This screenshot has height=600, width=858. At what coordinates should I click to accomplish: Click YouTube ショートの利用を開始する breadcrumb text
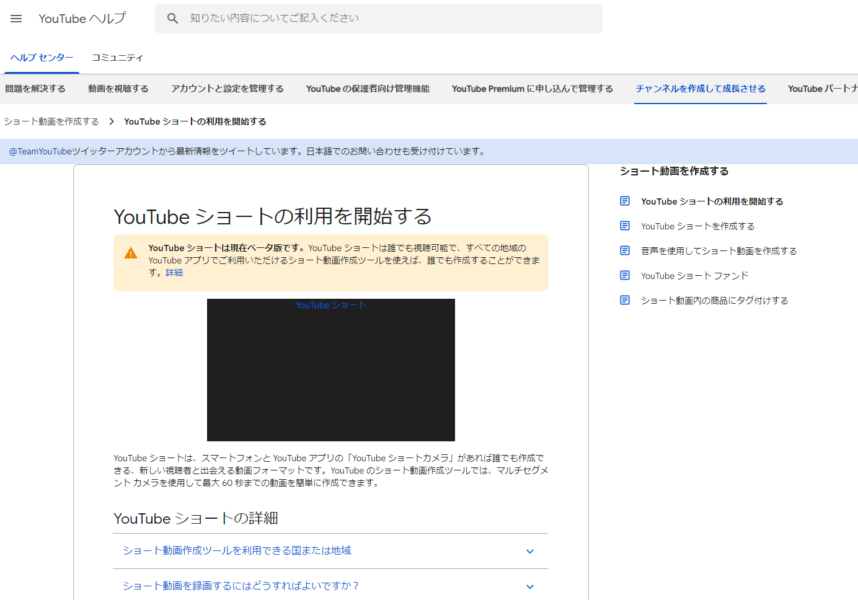(x=195, y=121)
